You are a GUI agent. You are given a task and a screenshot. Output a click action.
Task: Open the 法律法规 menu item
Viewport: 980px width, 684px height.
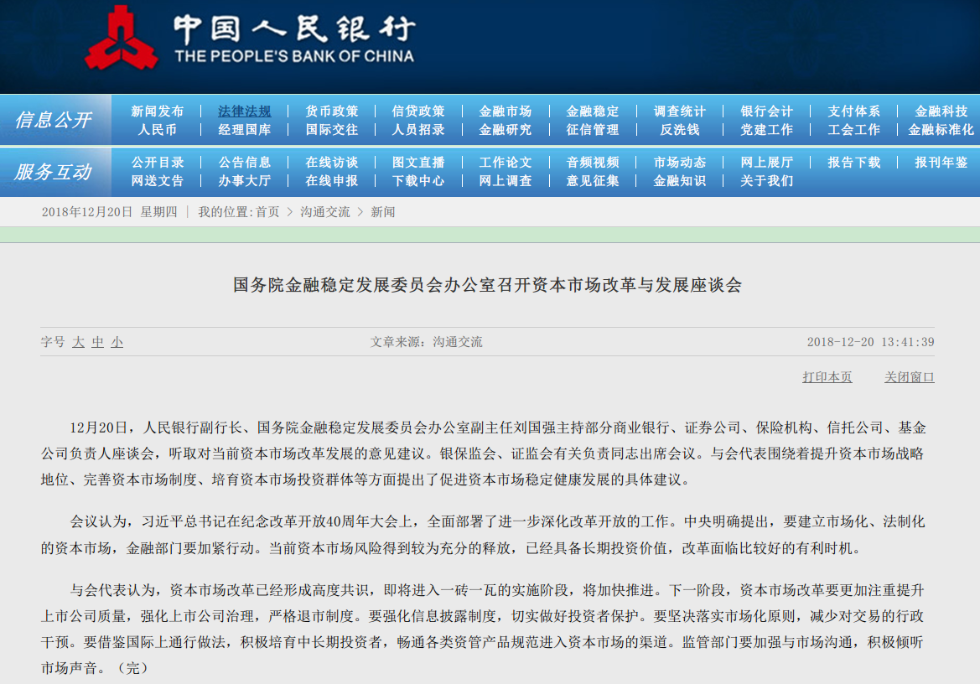point(244,112)
